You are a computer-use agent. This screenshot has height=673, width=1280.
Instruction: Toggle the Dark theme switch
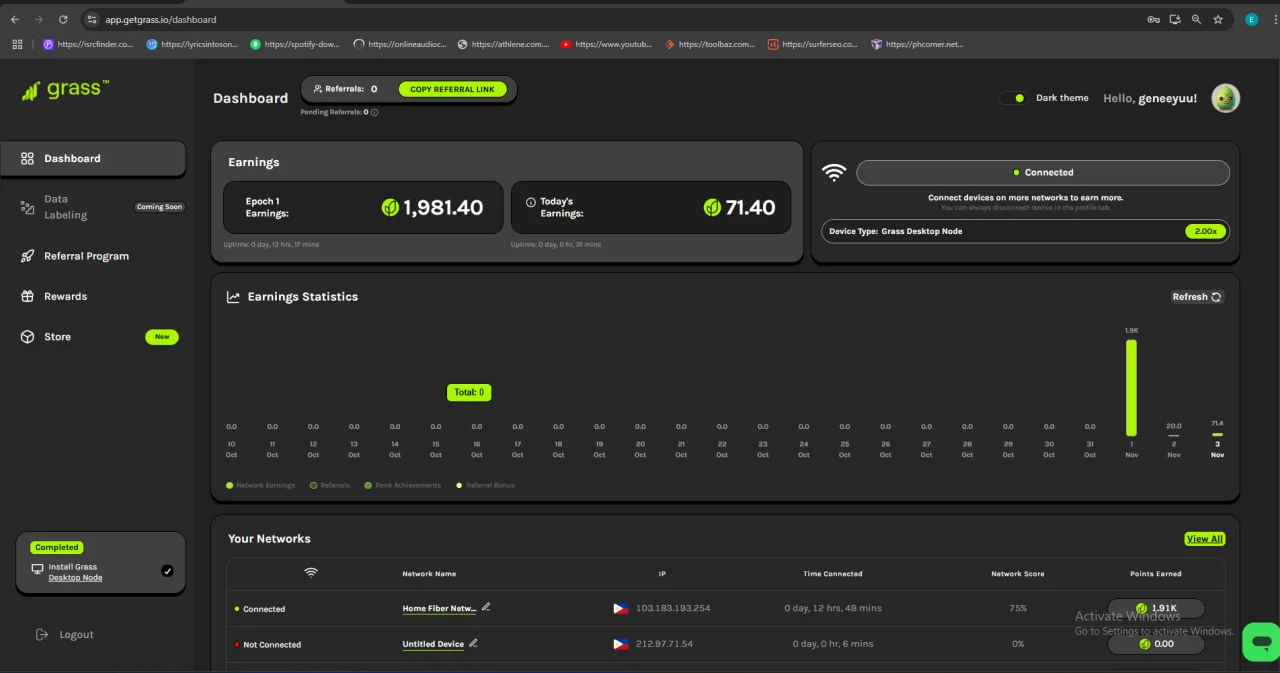tap(1013, 98)
